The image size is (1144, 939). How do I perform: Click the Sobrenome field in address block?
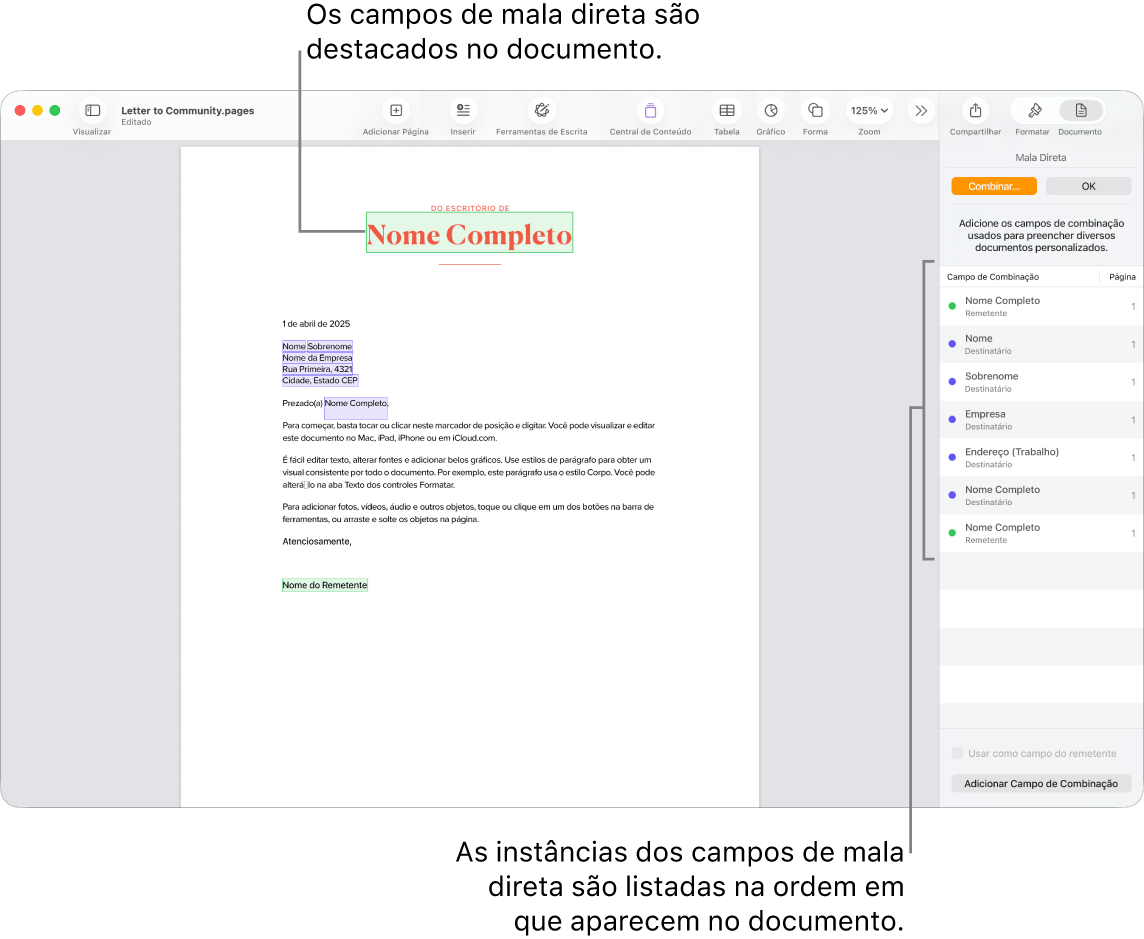[330, 347]
